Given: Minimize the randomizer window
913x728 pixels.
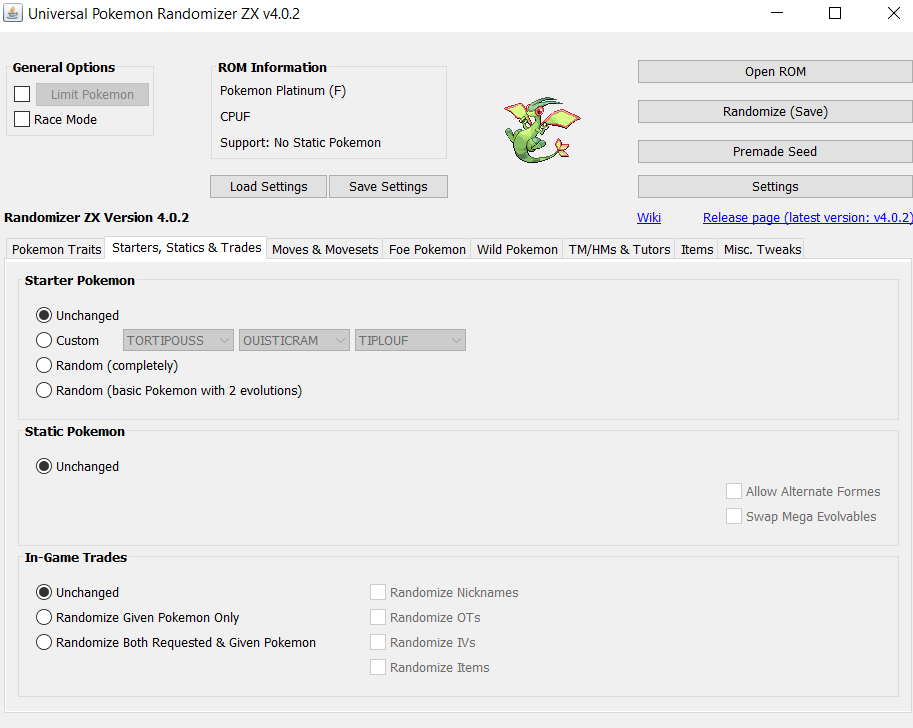Looking at the screenshot, I should click(777, 13).
